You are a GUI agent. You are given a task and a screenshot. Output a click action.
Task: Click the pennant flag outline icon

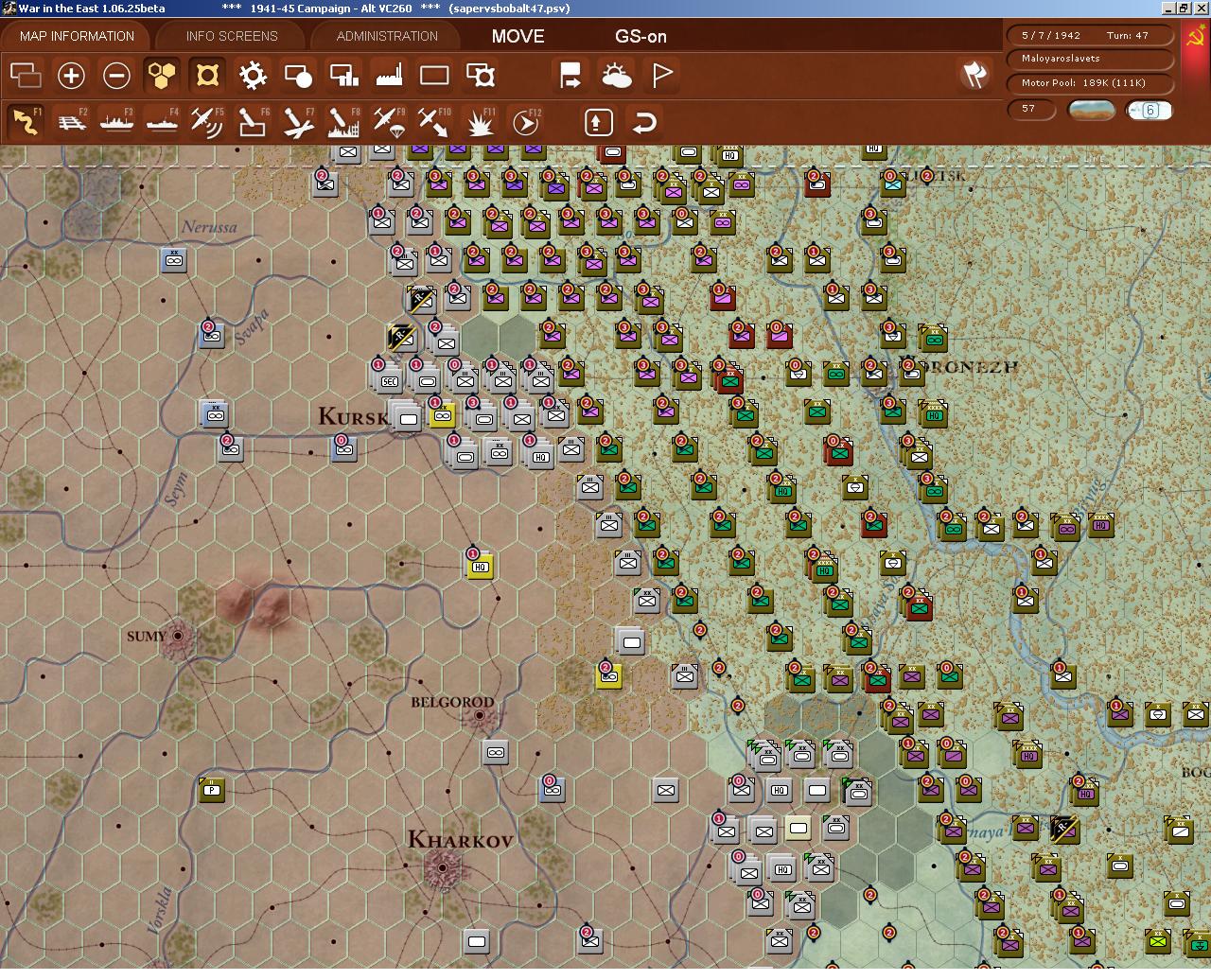tap(662, 75)
